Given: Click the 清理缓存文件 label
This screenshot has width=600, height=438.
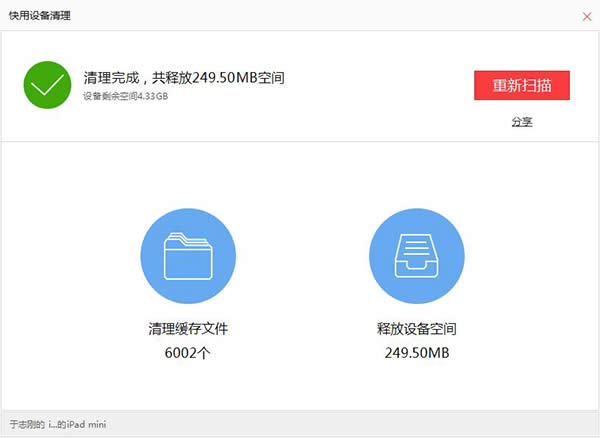Looking at the screenshot, I should tap(188, 328).
